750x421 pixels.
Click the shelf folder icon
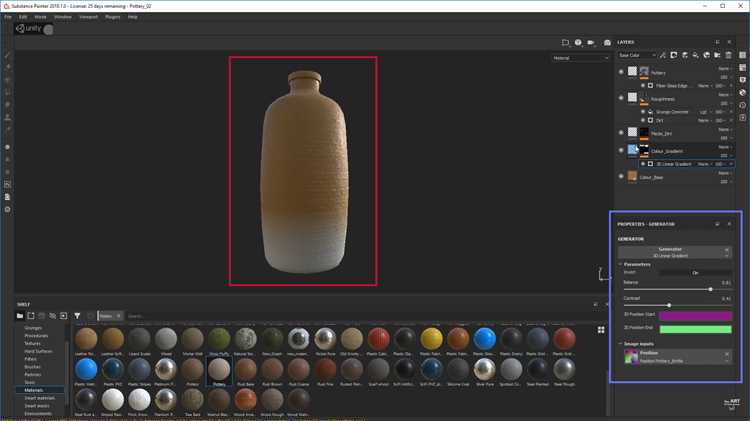click(20, 316)
